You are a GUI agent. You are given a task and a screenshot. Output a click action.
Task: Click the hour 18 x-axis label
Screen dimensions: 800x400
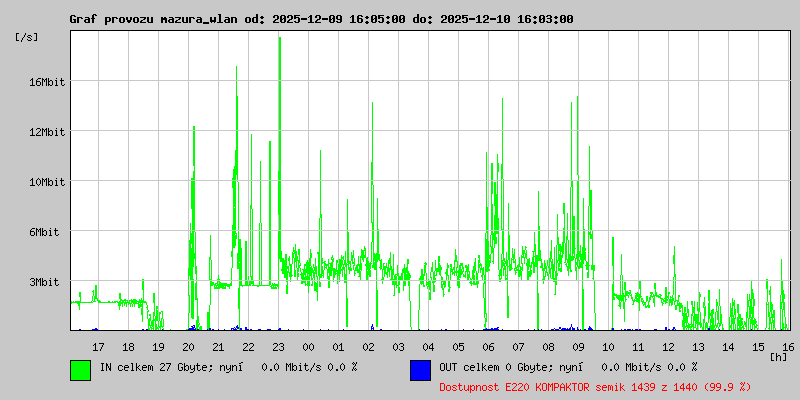pos(128,347)
